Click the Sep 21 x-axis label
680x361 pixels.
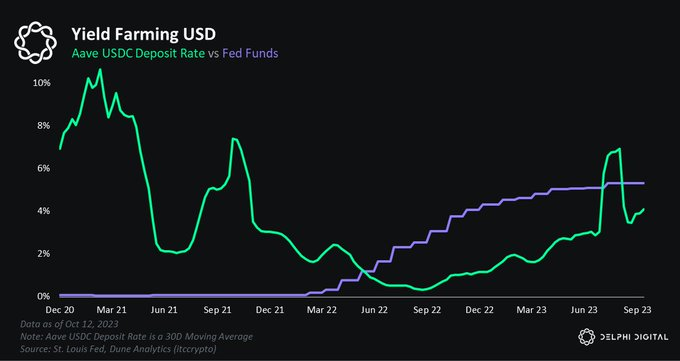coord(217,310)
